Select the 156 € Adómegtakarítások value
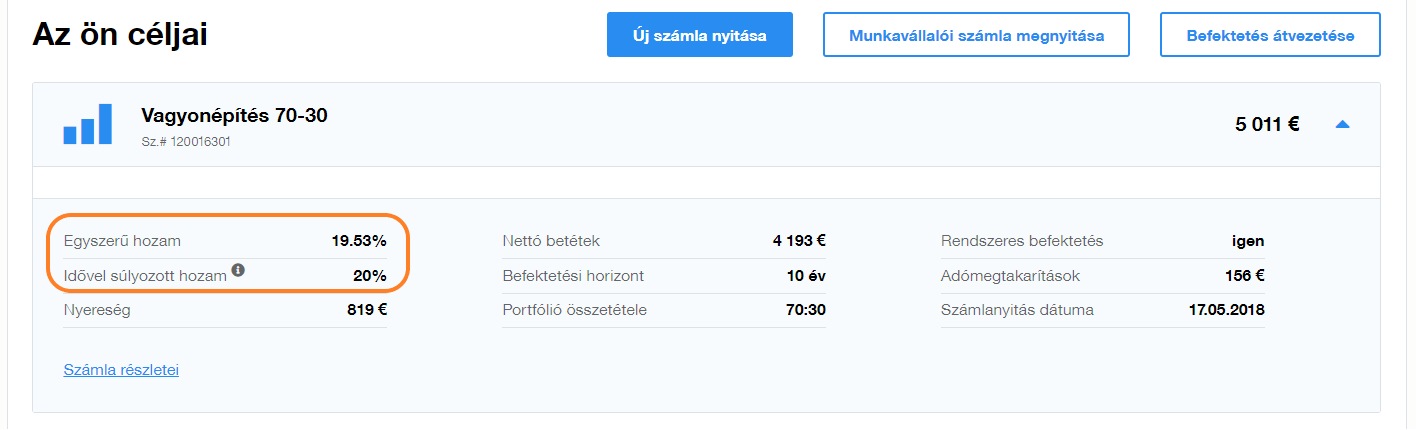 pyautogui.click(x=1245, y=276)
